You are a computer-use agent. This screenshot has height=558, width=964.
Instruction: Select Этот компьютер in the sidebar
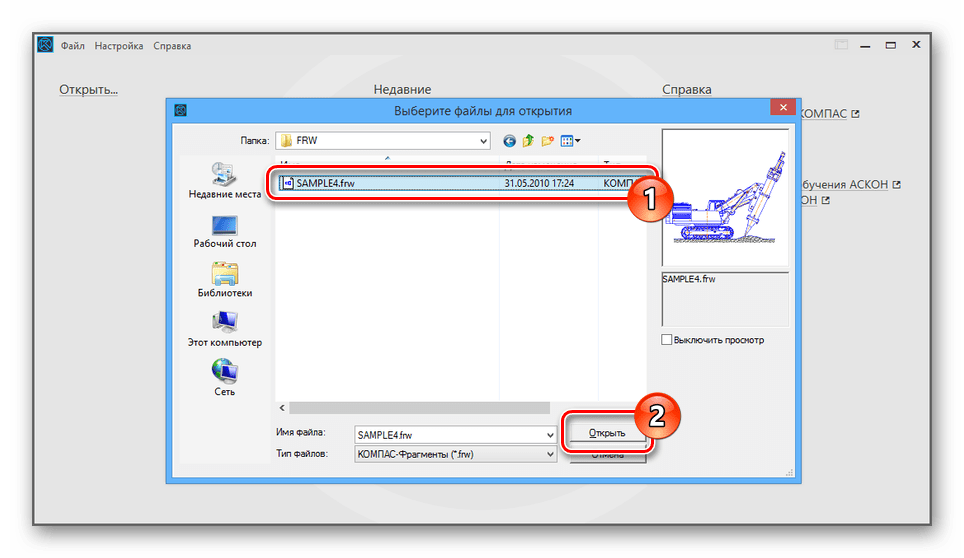click(x=225, y=329)
